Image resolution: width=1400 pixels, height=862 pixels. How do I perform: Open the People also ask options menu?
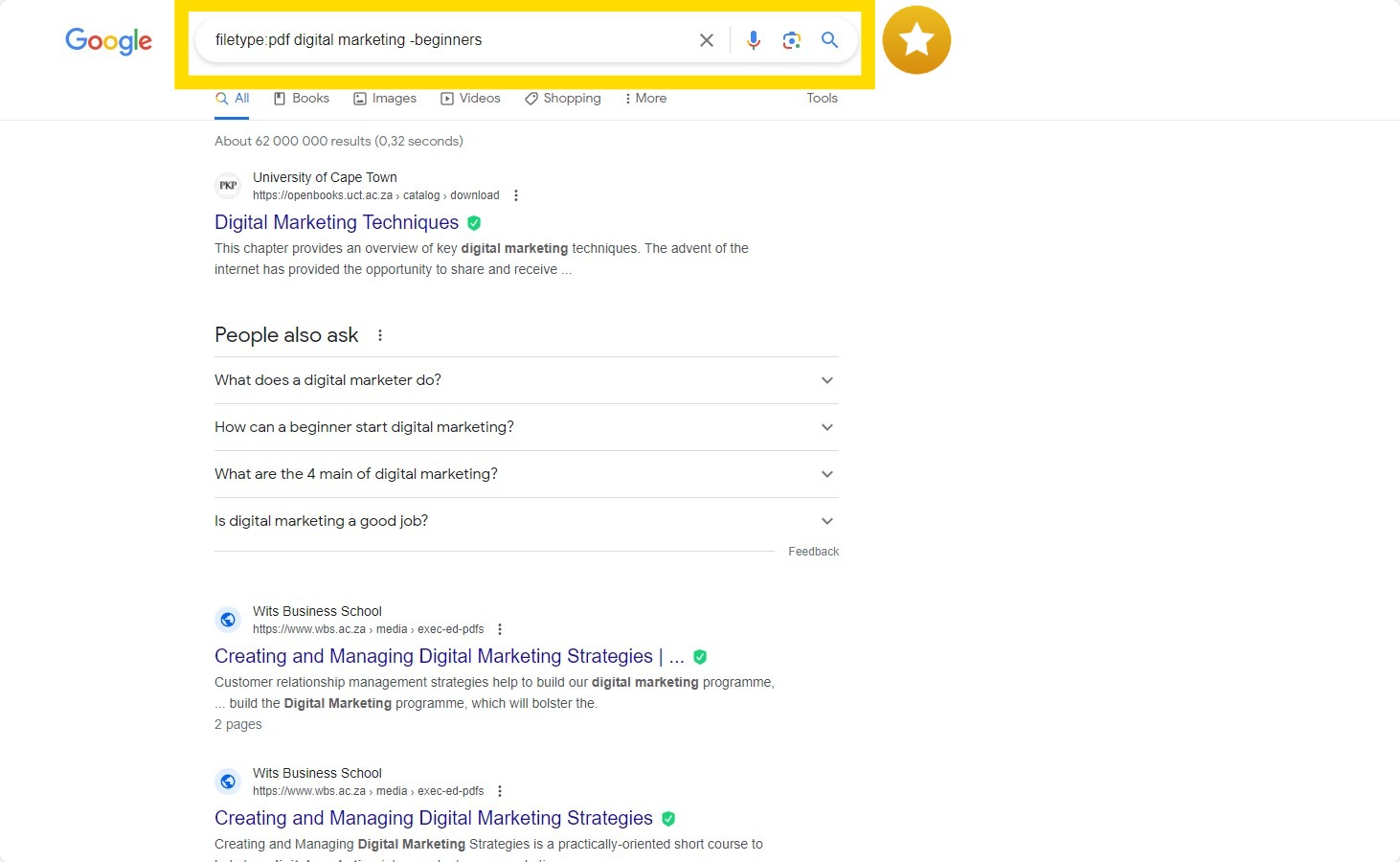(380, 335)
